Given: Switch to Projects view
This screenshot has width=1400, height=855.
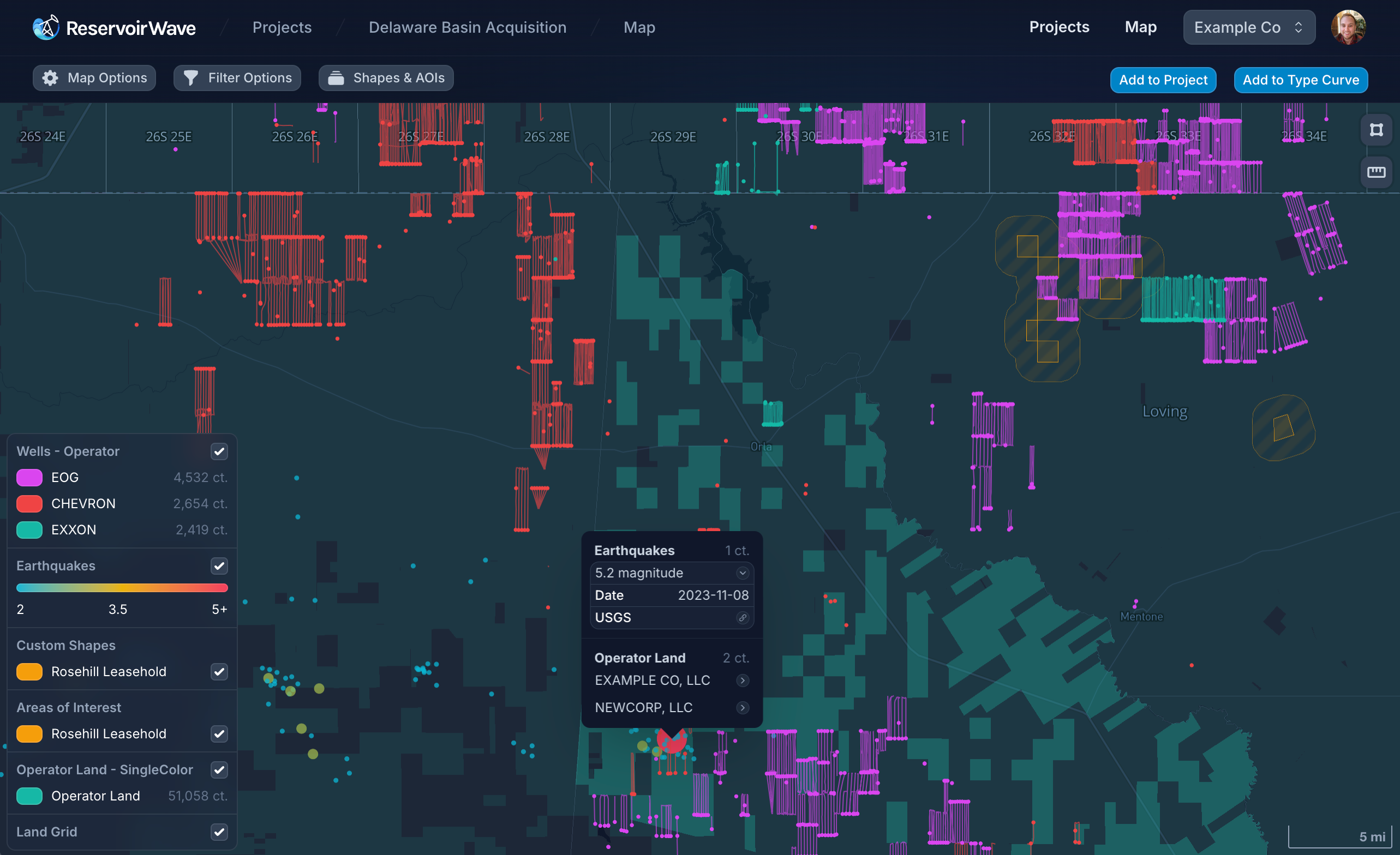Looking at the screenshot, I should [1059, 27].
